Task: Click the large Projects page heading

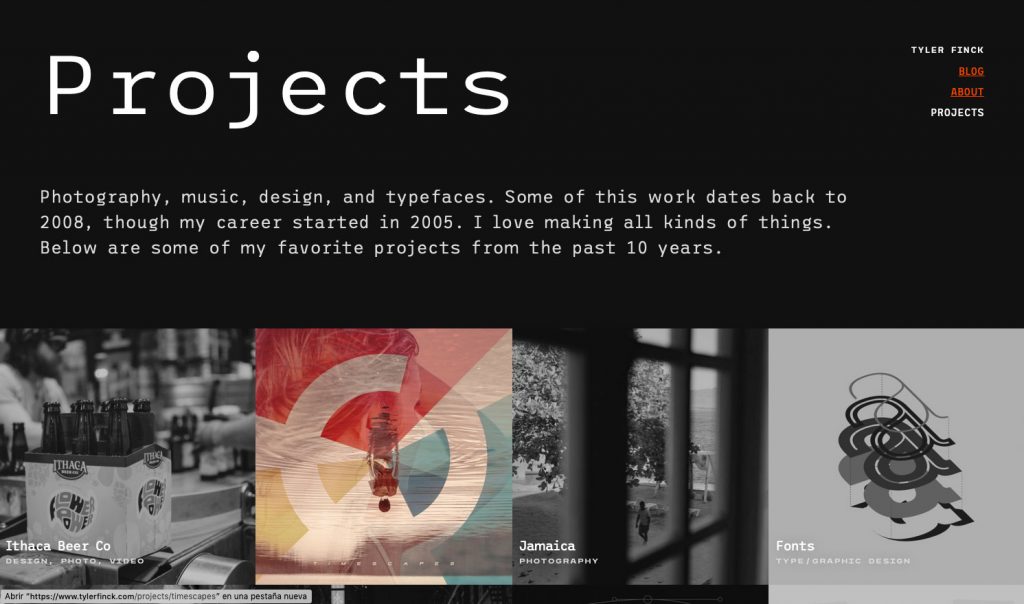Action: [x=278, y=88]
